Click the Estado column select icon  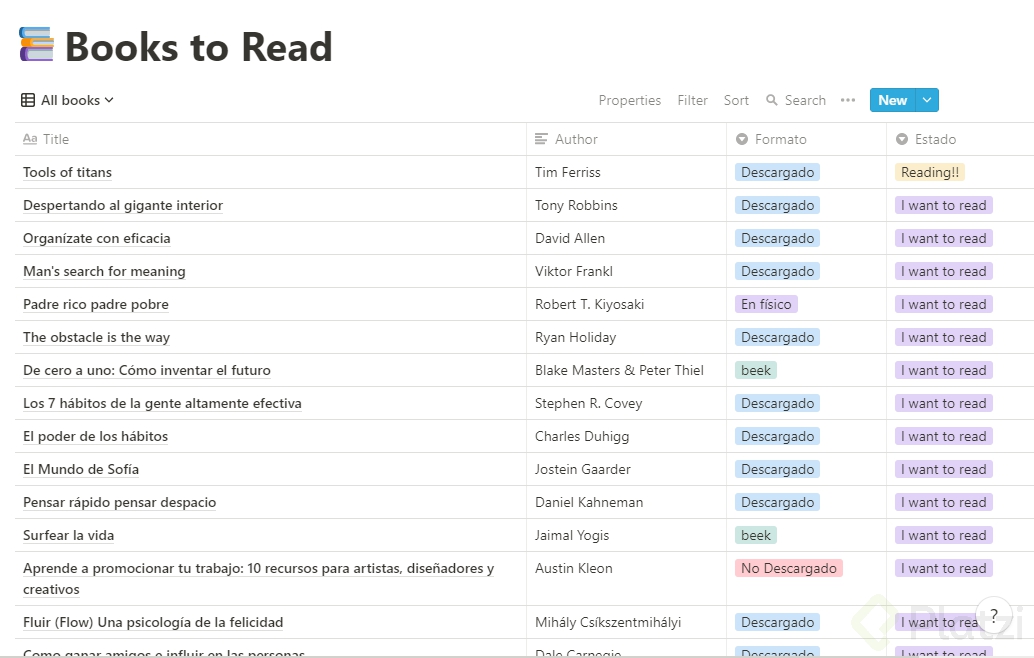(x=902, y=139)
